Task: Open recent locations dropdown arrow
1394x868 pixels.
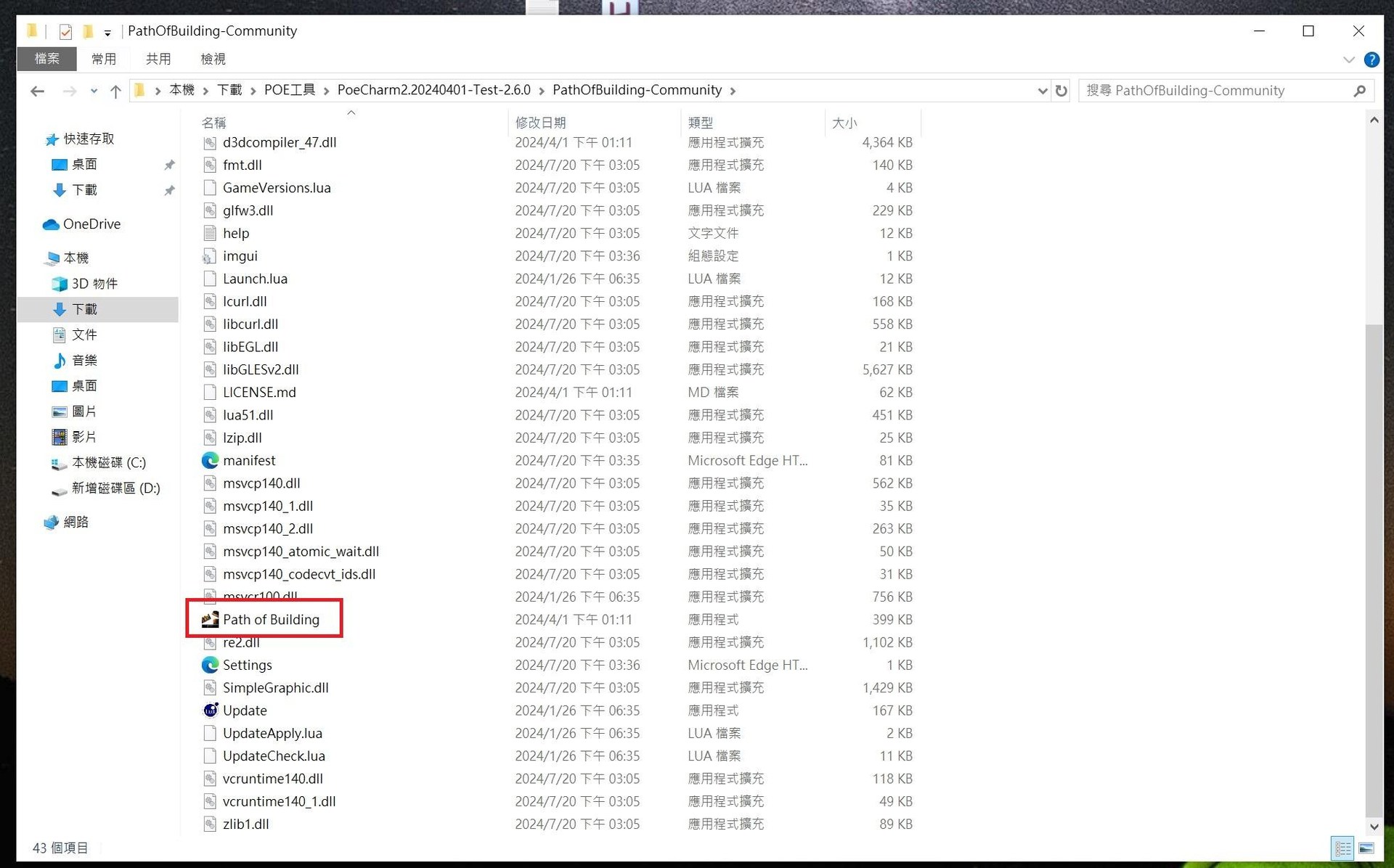Action: coord(94,91)
